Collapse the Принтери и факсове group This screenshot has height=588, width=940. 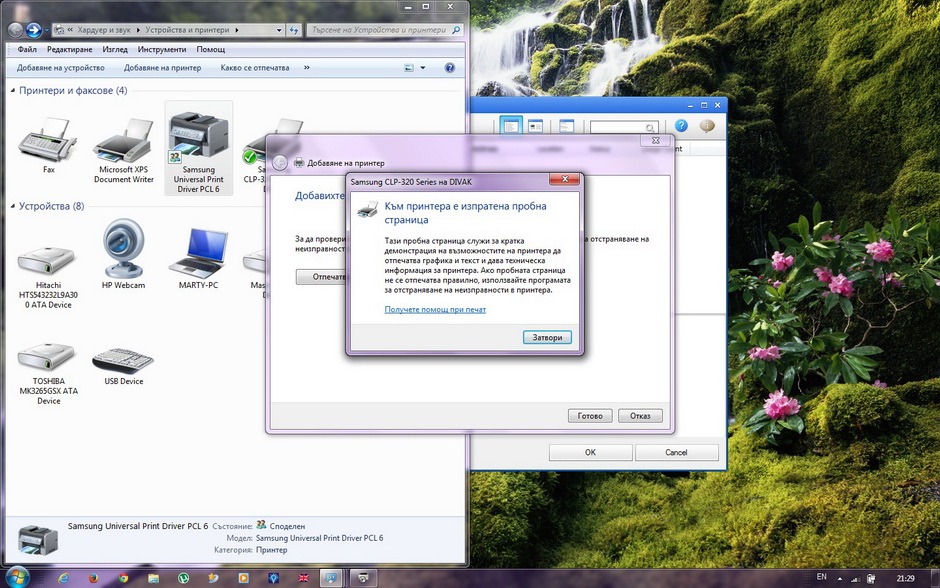click(13, 91)
